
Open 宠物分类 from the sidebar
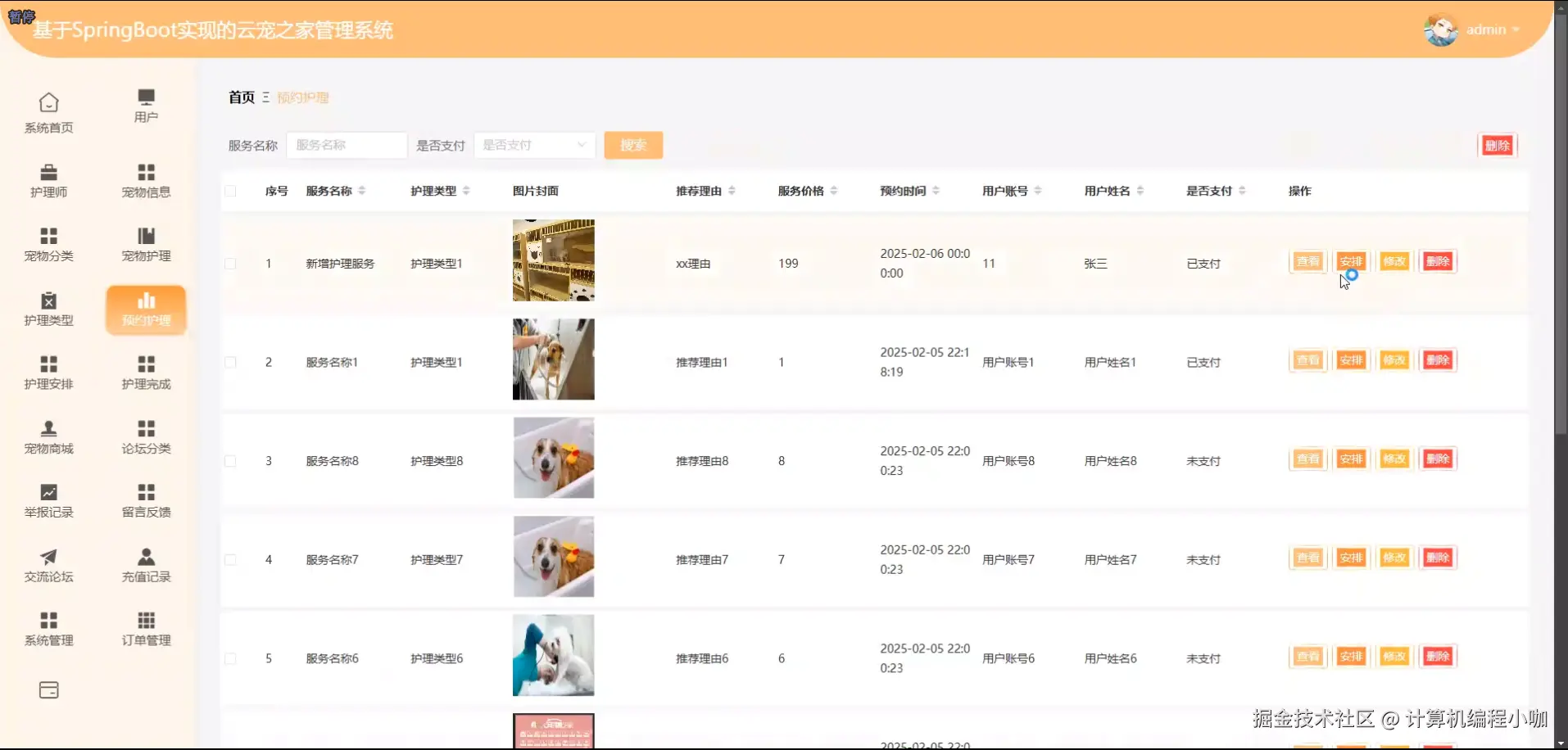(48, 244)
